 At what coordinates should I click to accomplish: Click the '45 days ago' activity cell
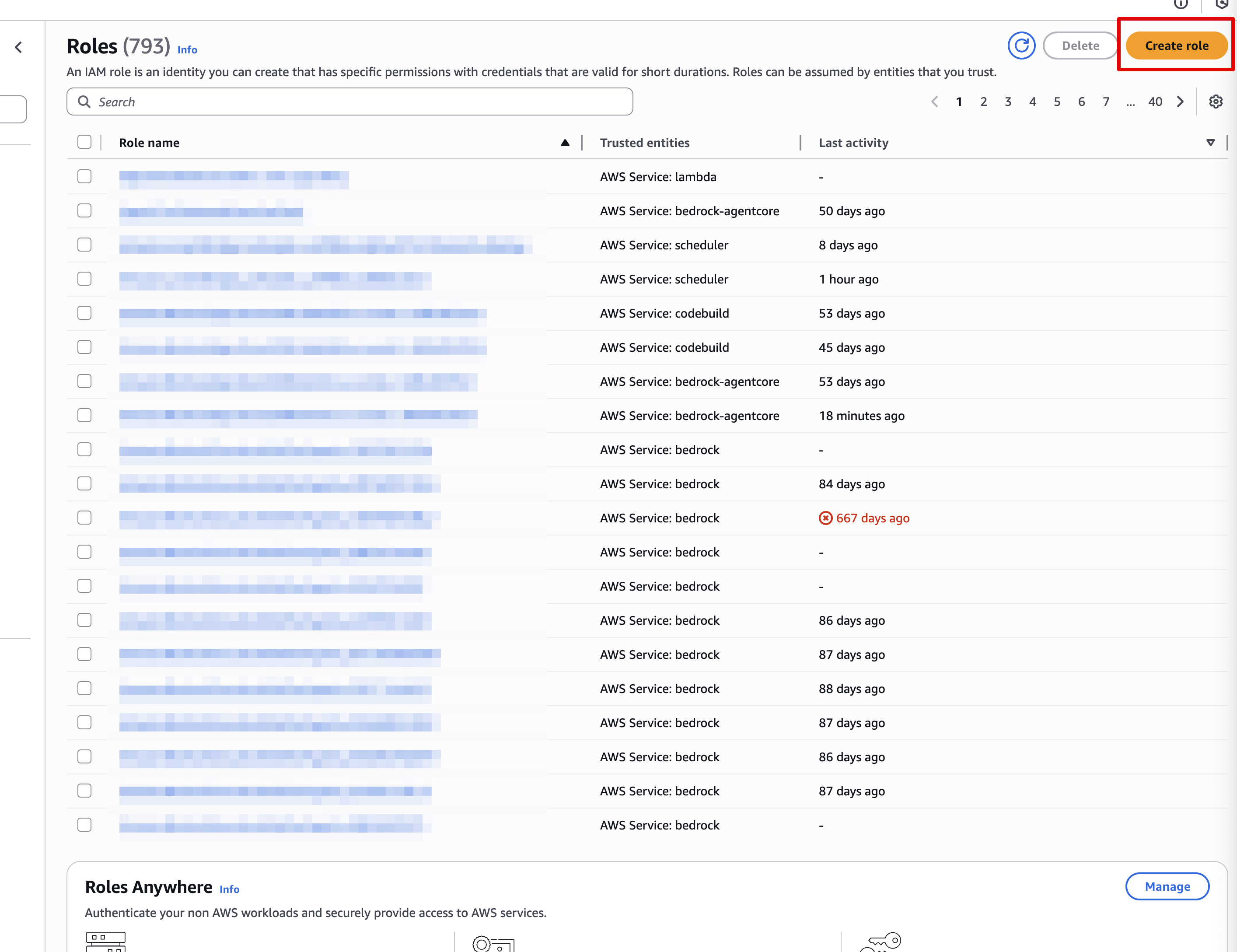click(x=851, y=347)
